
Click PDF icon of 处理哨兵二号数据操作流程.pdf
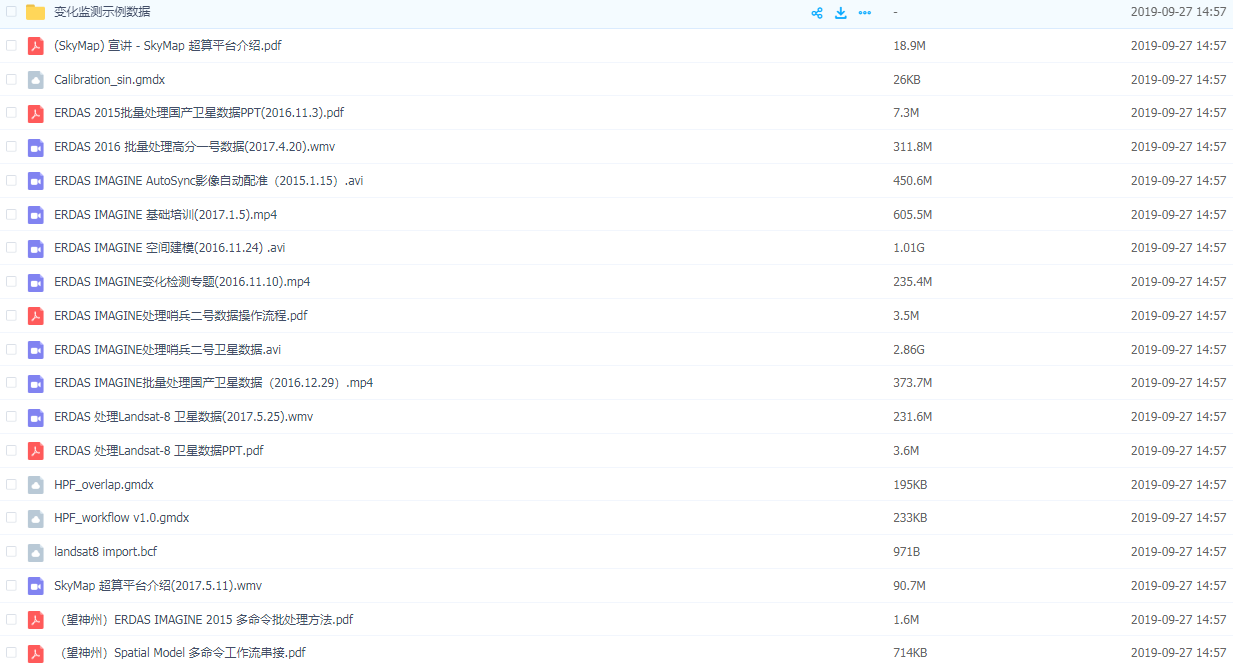pos(36,316)
